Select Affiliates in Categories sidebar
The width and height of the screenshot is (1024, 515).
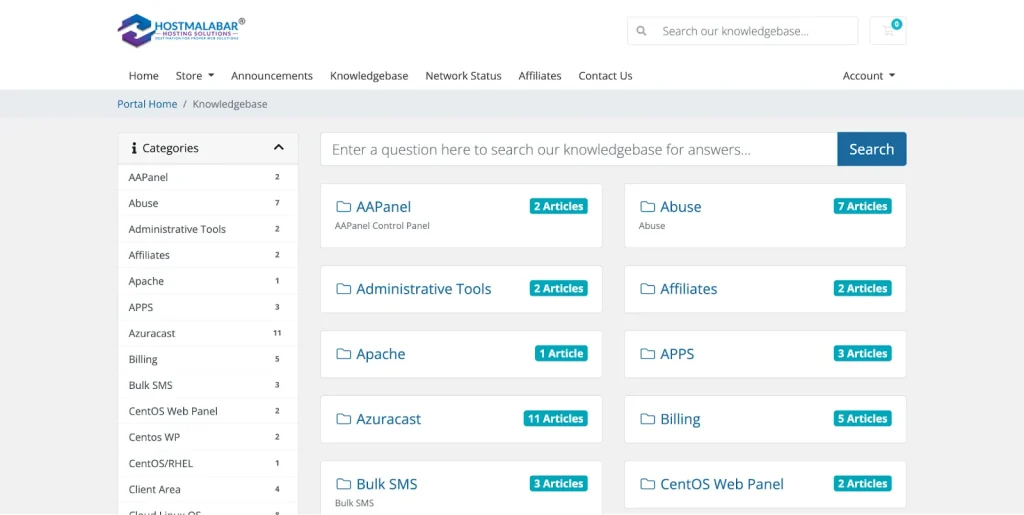(208, 255)
